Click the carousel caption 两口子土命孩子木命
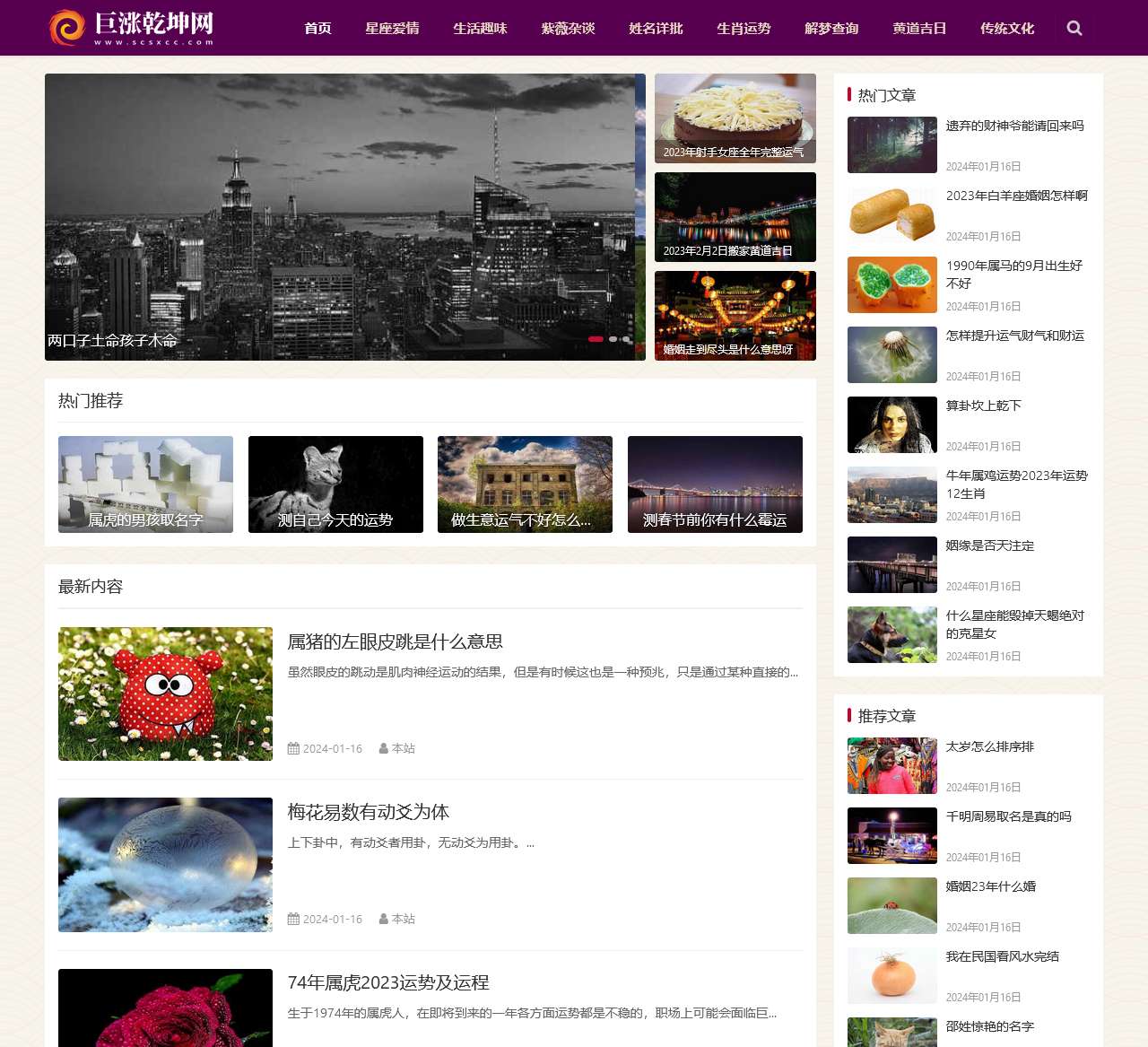 (113, 341)
